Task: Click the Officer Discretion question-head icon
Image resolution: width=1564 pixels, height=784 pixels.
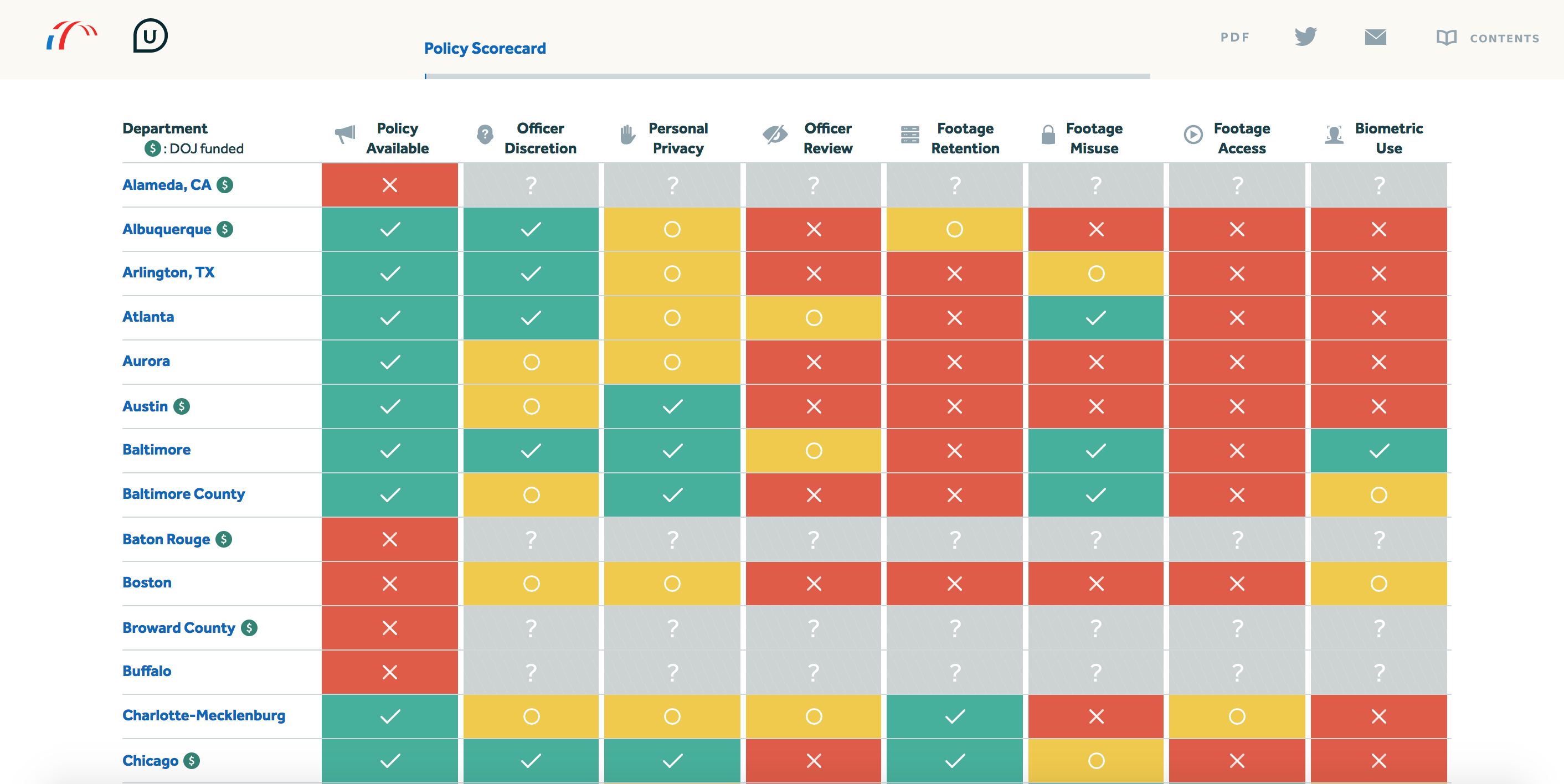Action: click(x=485, y=134)
